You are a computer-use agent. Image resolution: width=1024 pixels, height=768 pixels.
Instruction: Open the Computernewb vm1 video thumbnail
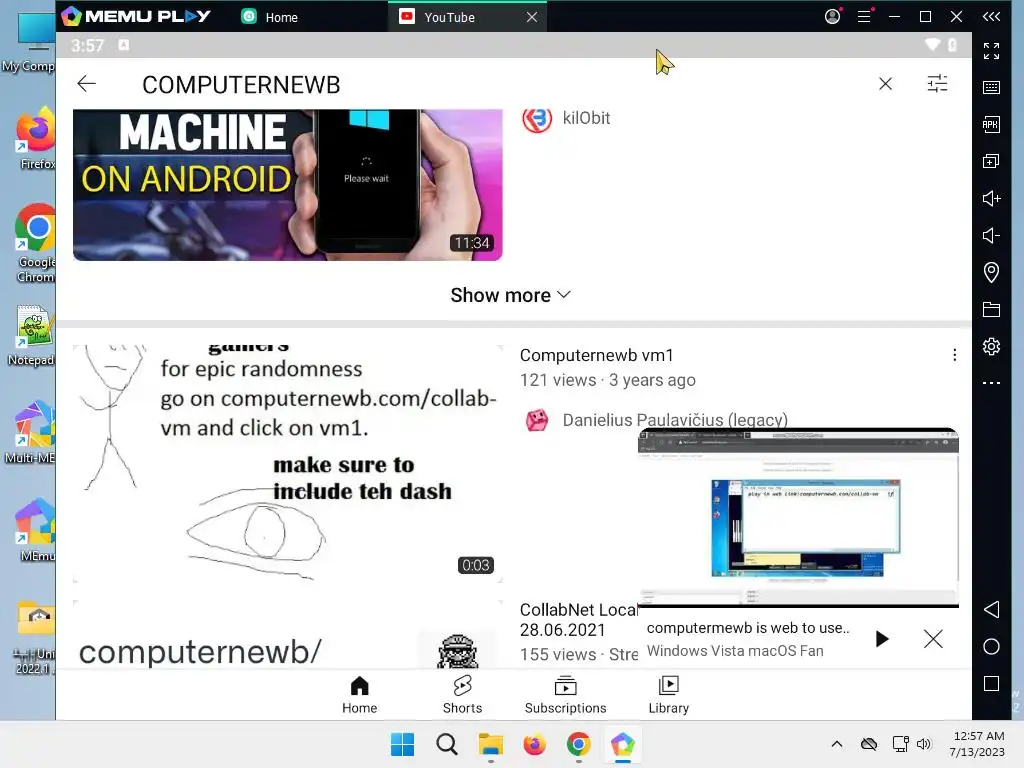287,464
